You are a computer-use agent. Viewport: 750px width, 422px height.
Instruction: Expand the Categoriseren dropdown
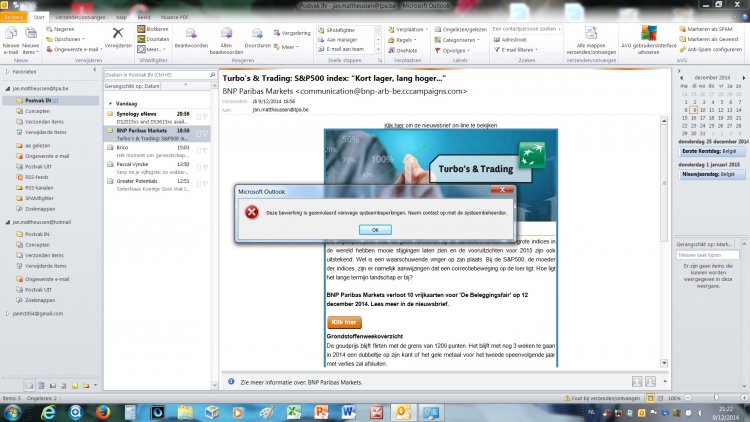point(465,38)
